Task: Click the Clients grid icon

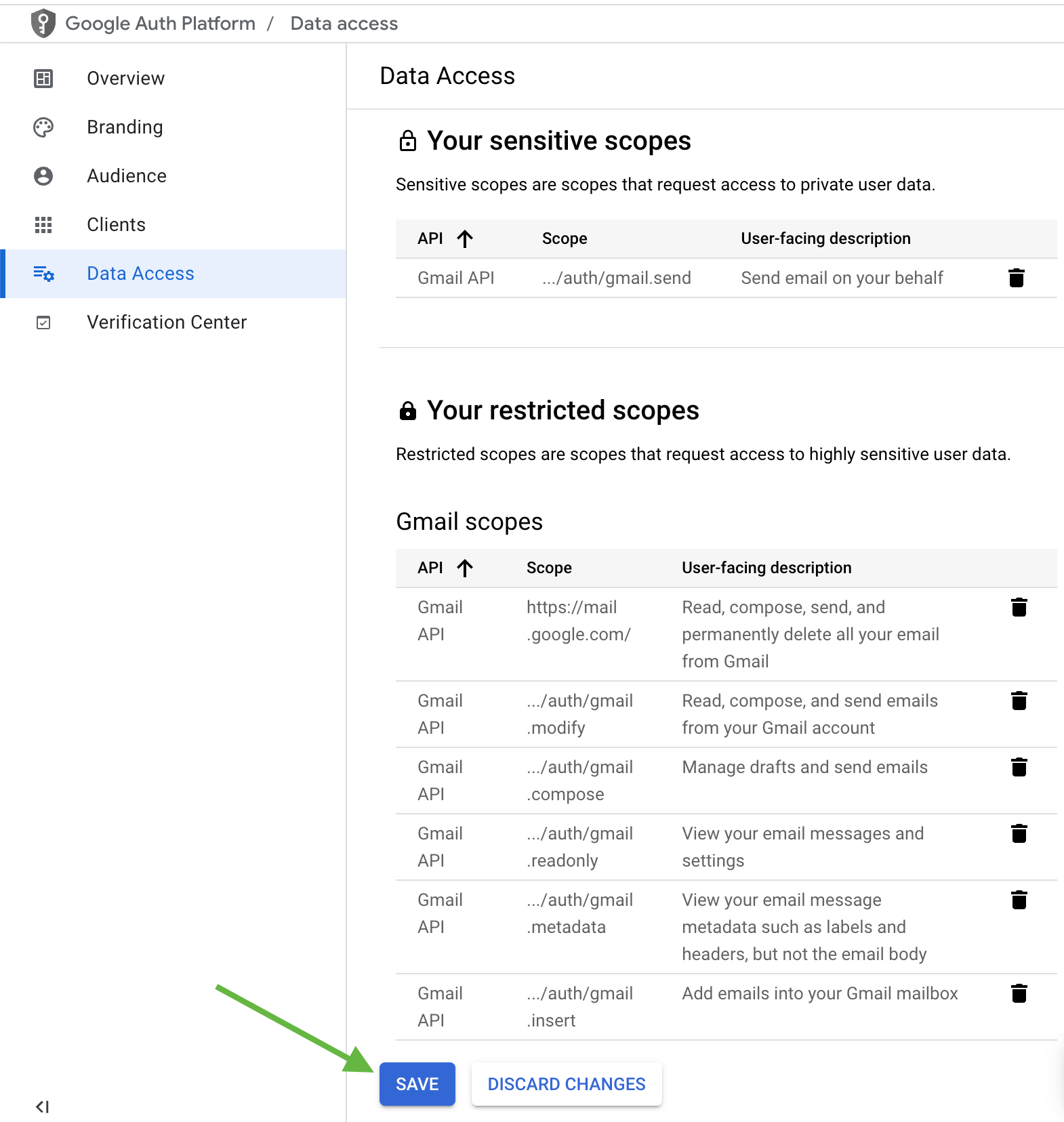Action: 43,225
